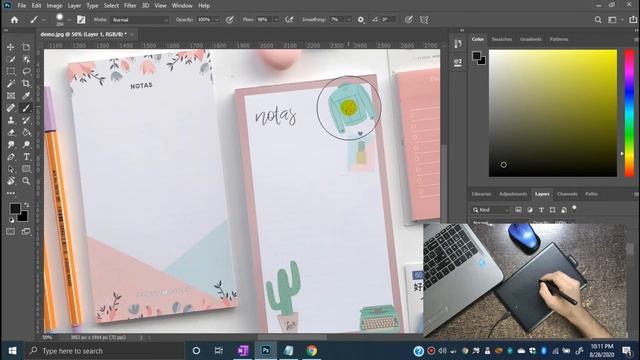
Task: Open the Edit Toolbar three-dots menu
Action: click(11, 193)
